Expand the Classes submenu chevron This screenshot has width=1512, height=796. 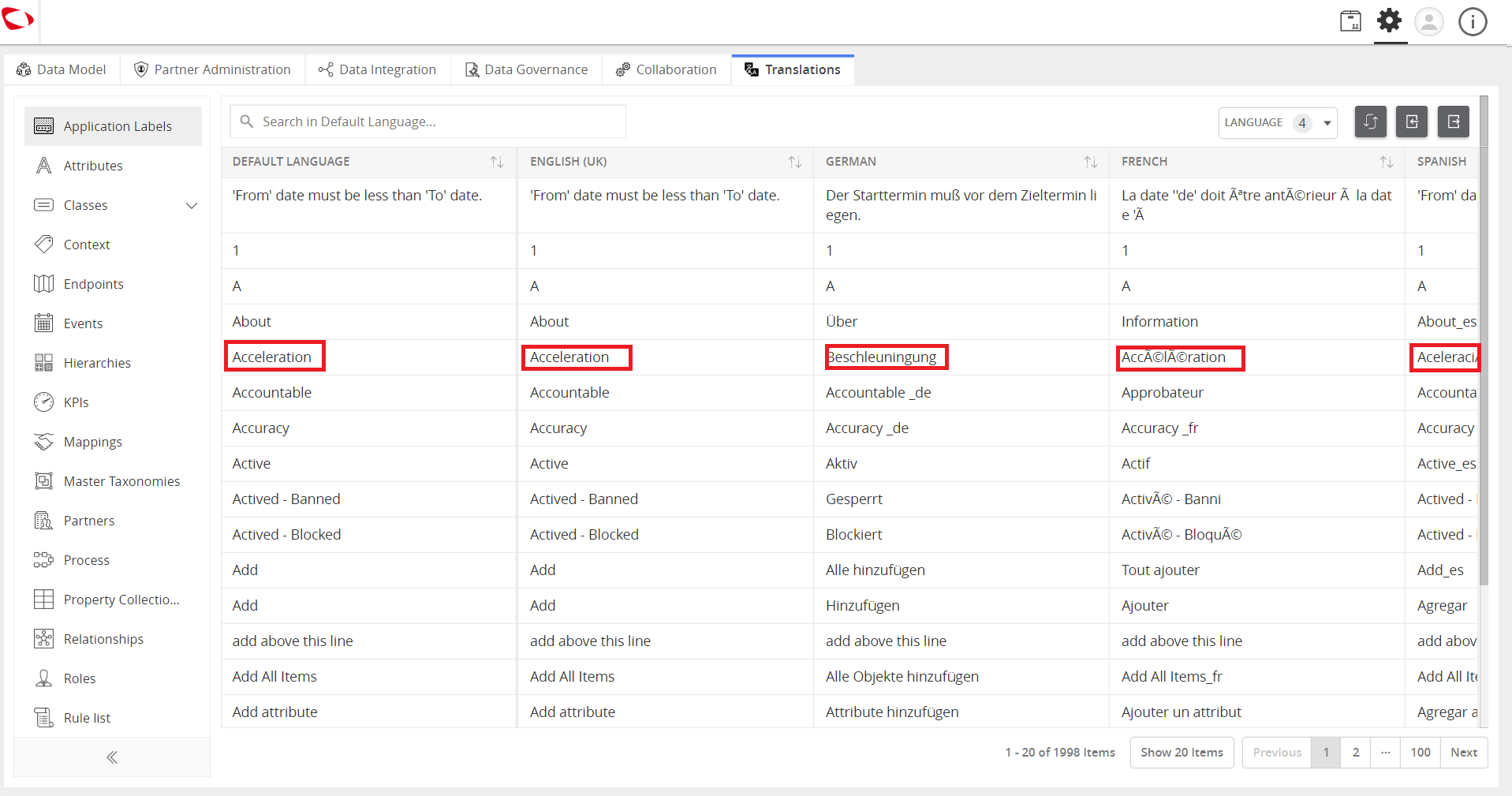point(191,206)
